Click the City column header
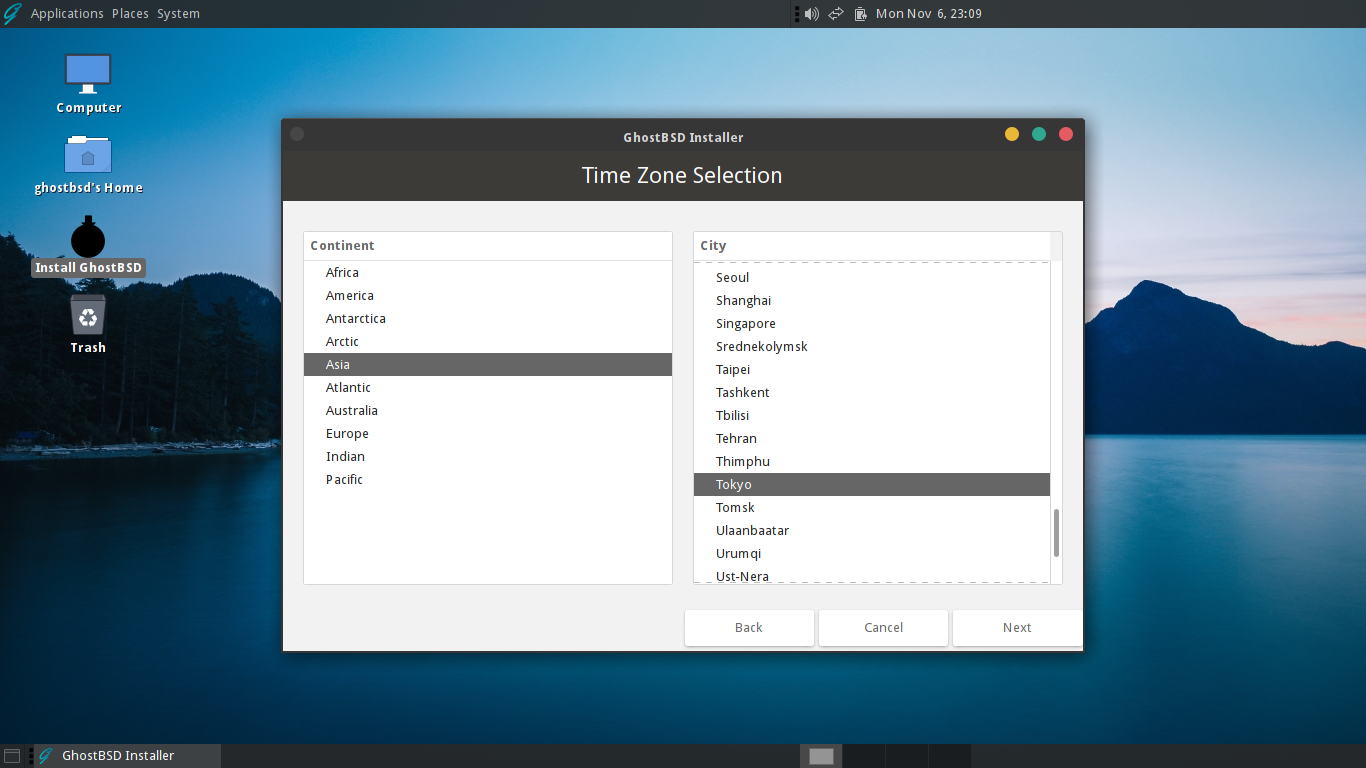The width and height of the screenshot is (1366, 768). point(872,246)
